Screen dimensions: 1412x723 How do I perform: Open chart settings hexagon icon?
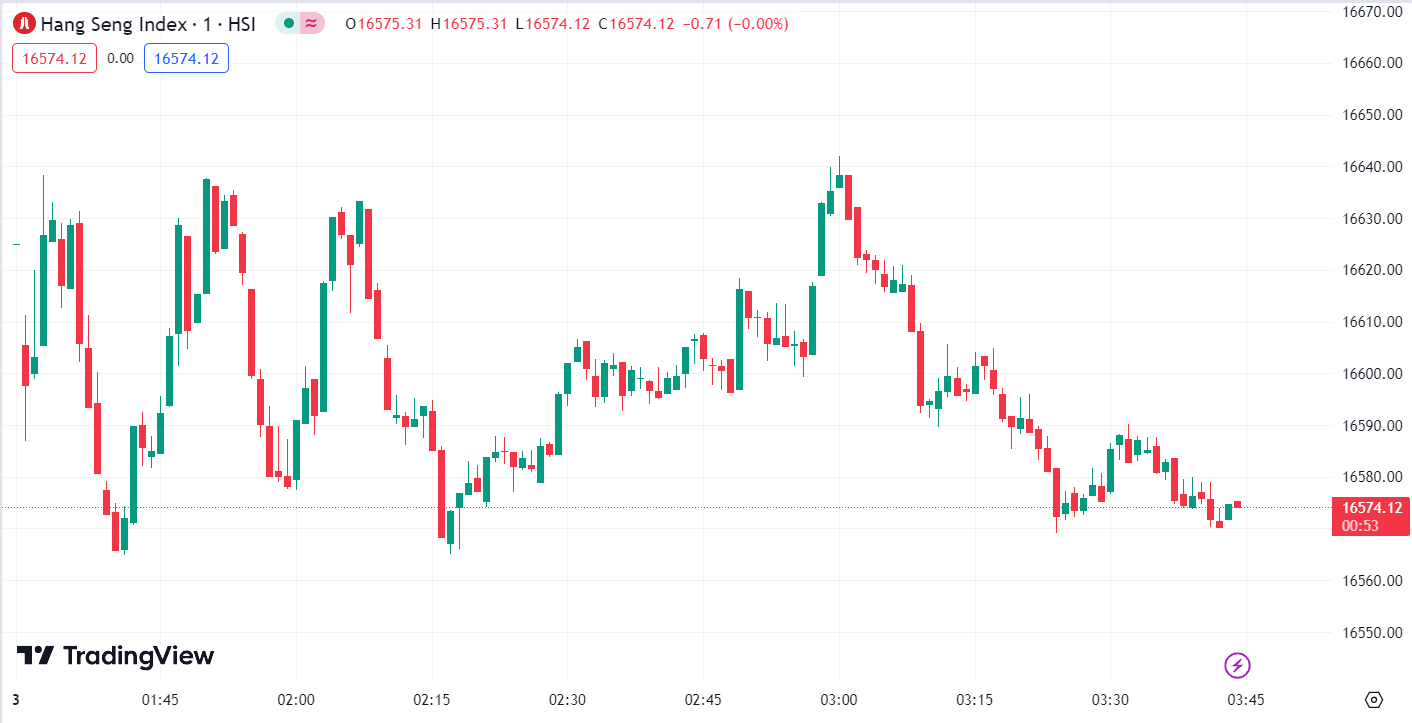[x=1374, y=699]
